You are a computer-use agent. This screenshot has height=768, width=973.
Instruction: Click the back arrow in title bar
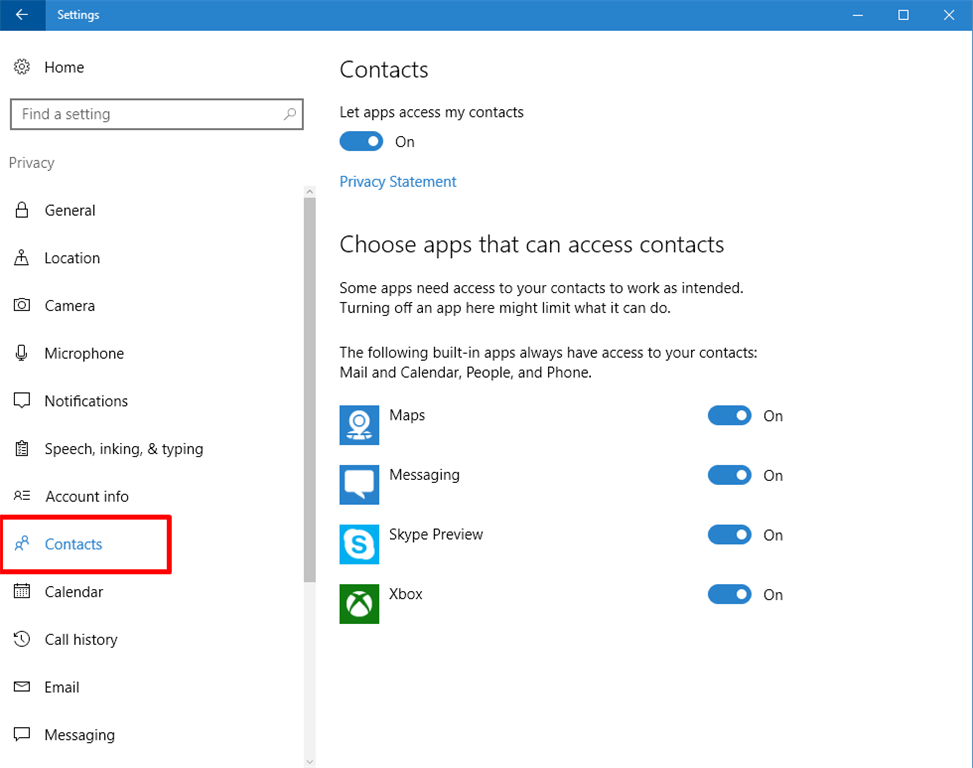click(22, 15)
